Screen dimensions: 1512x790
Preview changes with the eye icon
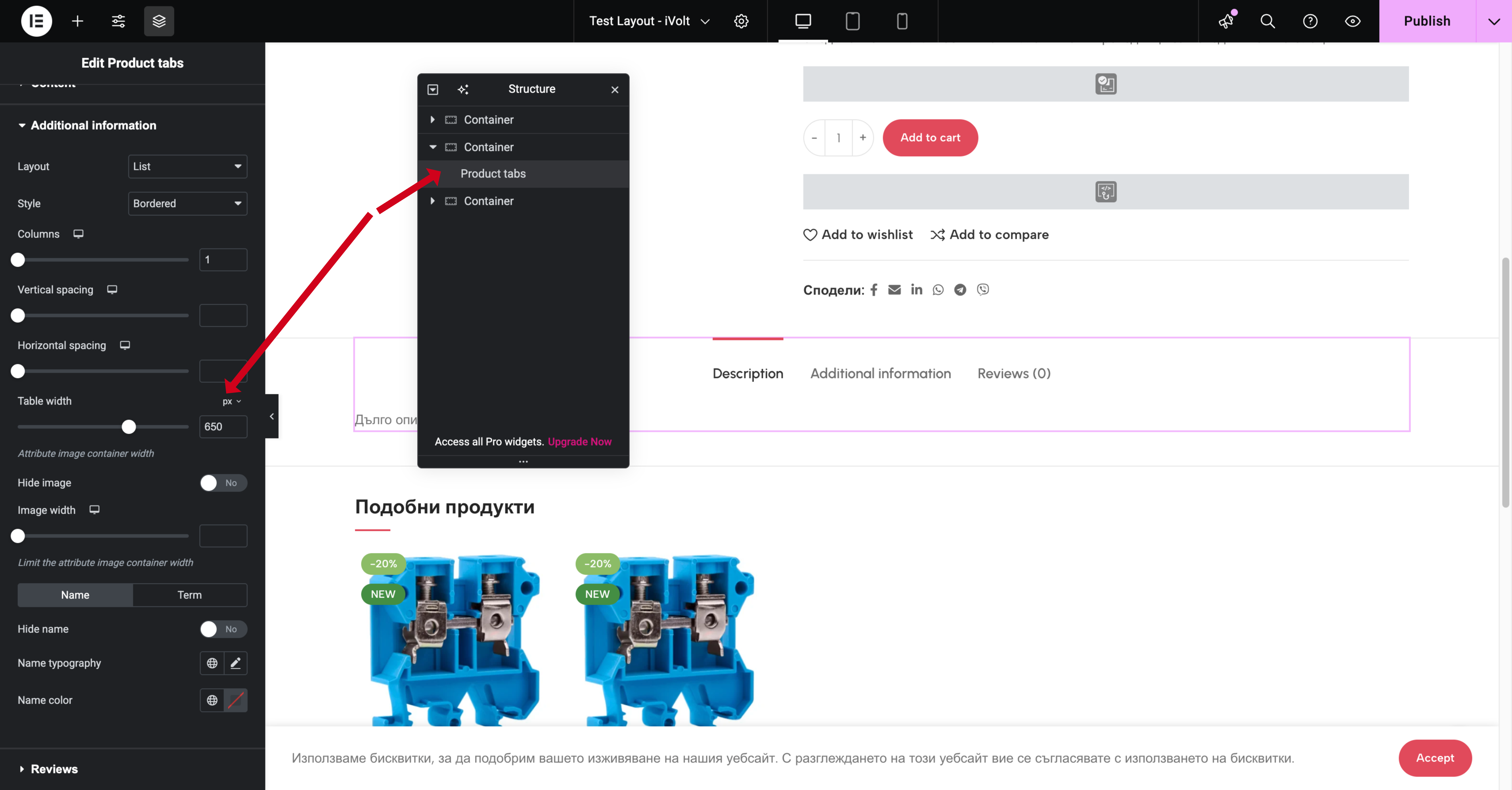coord(1352,21)
